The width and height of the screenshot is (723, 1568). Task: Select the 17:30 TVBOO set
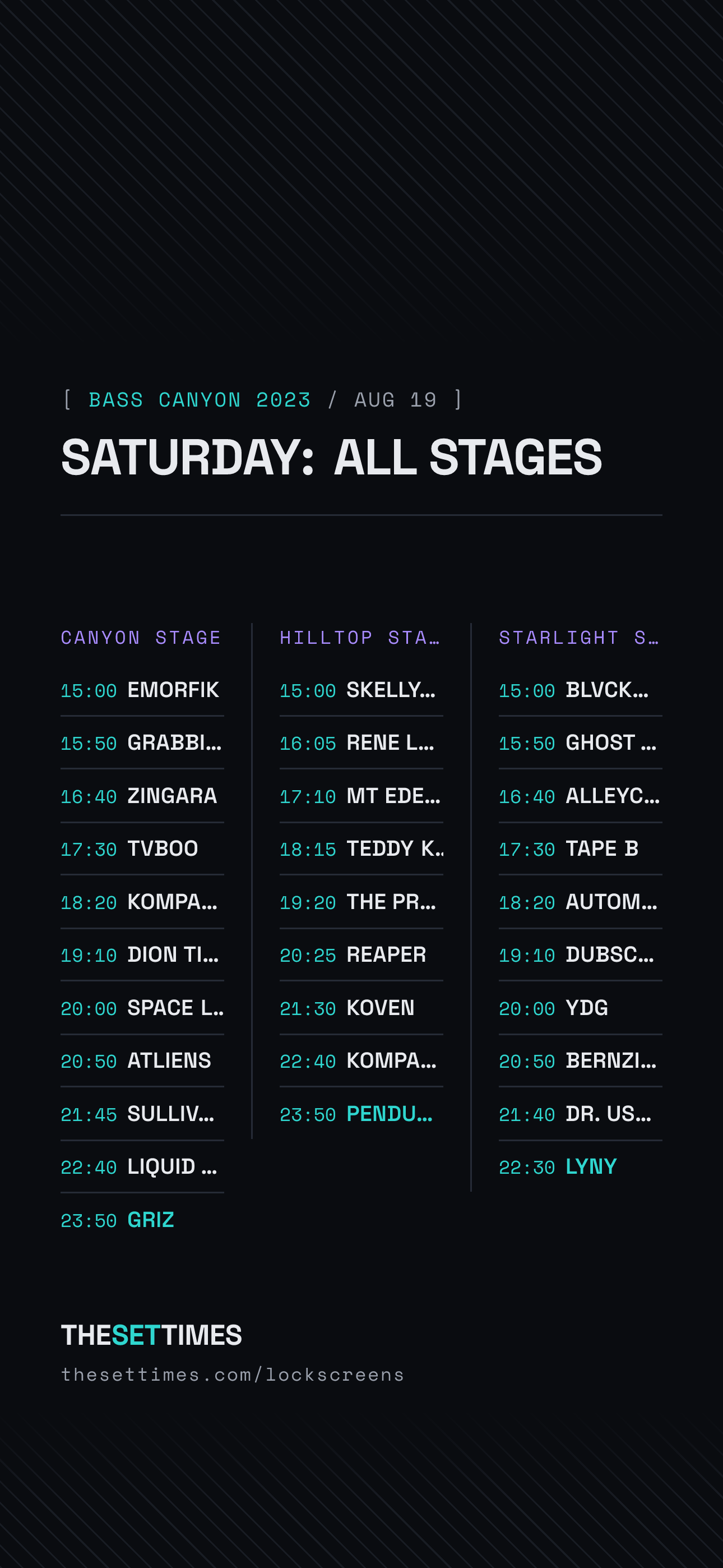coord(142,848)
